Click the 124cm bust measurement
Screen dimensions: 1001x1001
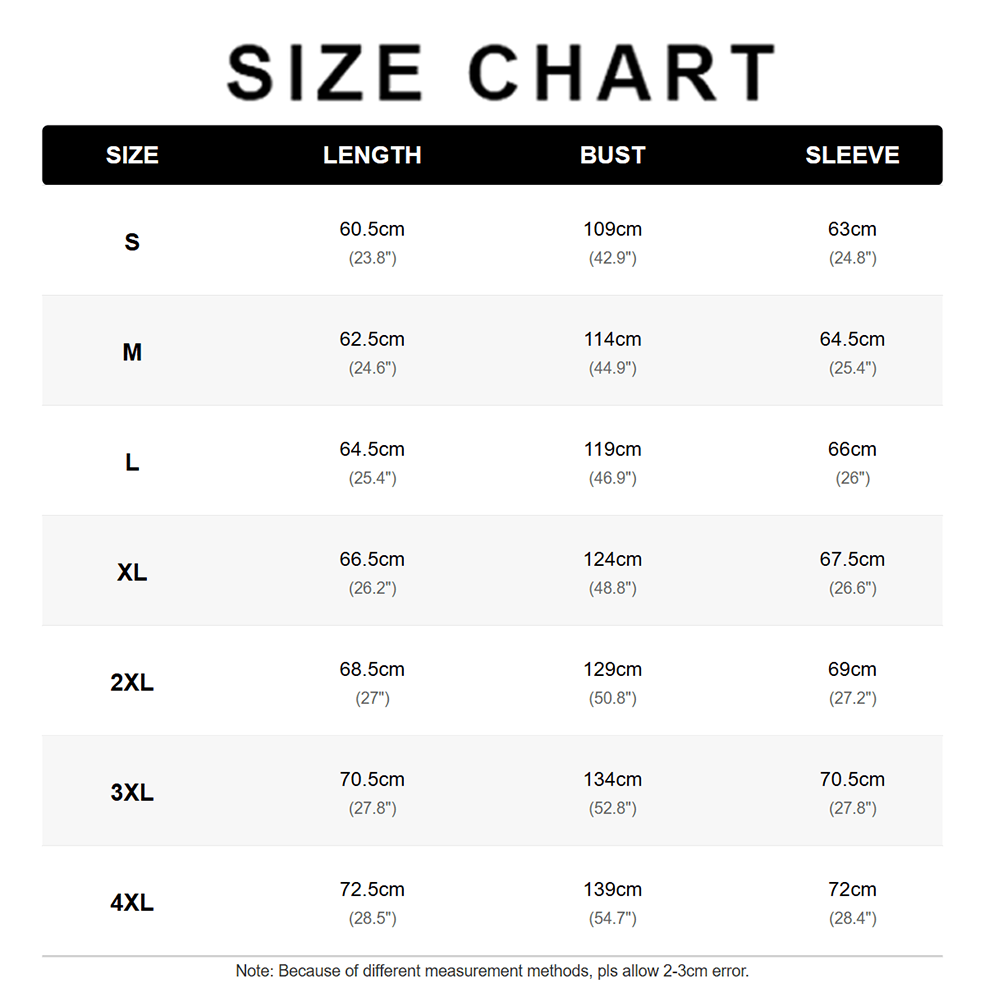pyautogui.click(x=612, y=559)
